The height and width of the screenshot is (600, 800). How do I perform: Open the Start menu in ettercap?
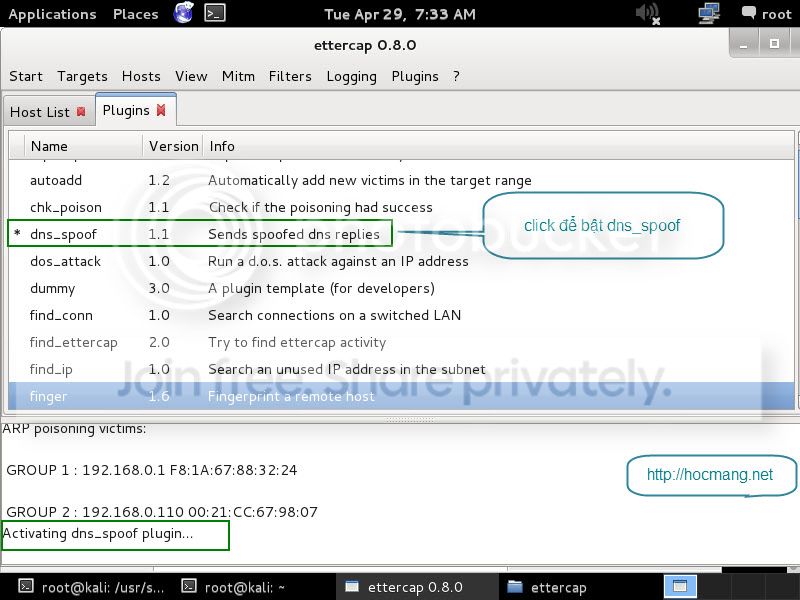pos(26,77)
